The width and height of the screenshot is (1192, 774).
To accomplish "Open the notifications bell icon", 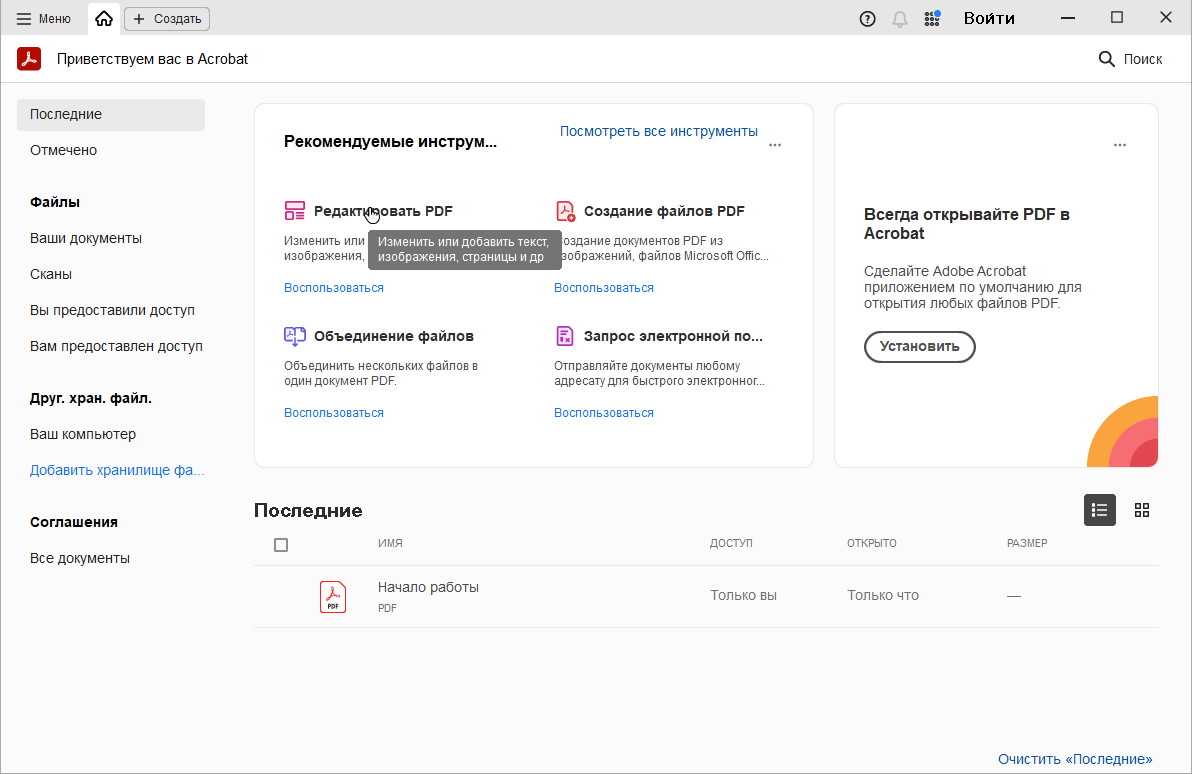I will tap(899, 19).
